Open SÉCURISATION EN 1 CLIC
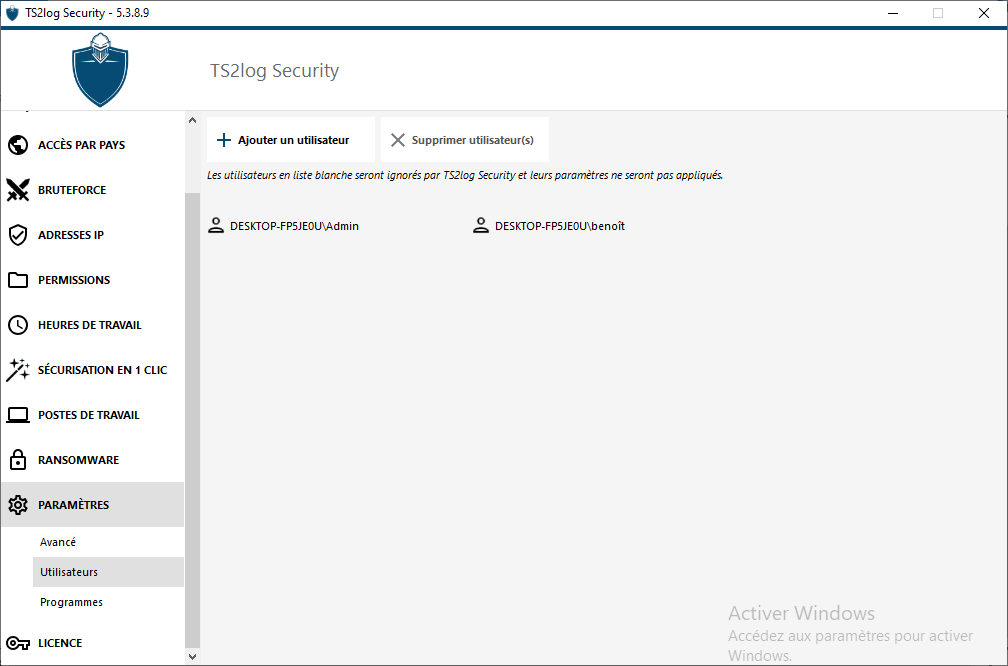 93,370
